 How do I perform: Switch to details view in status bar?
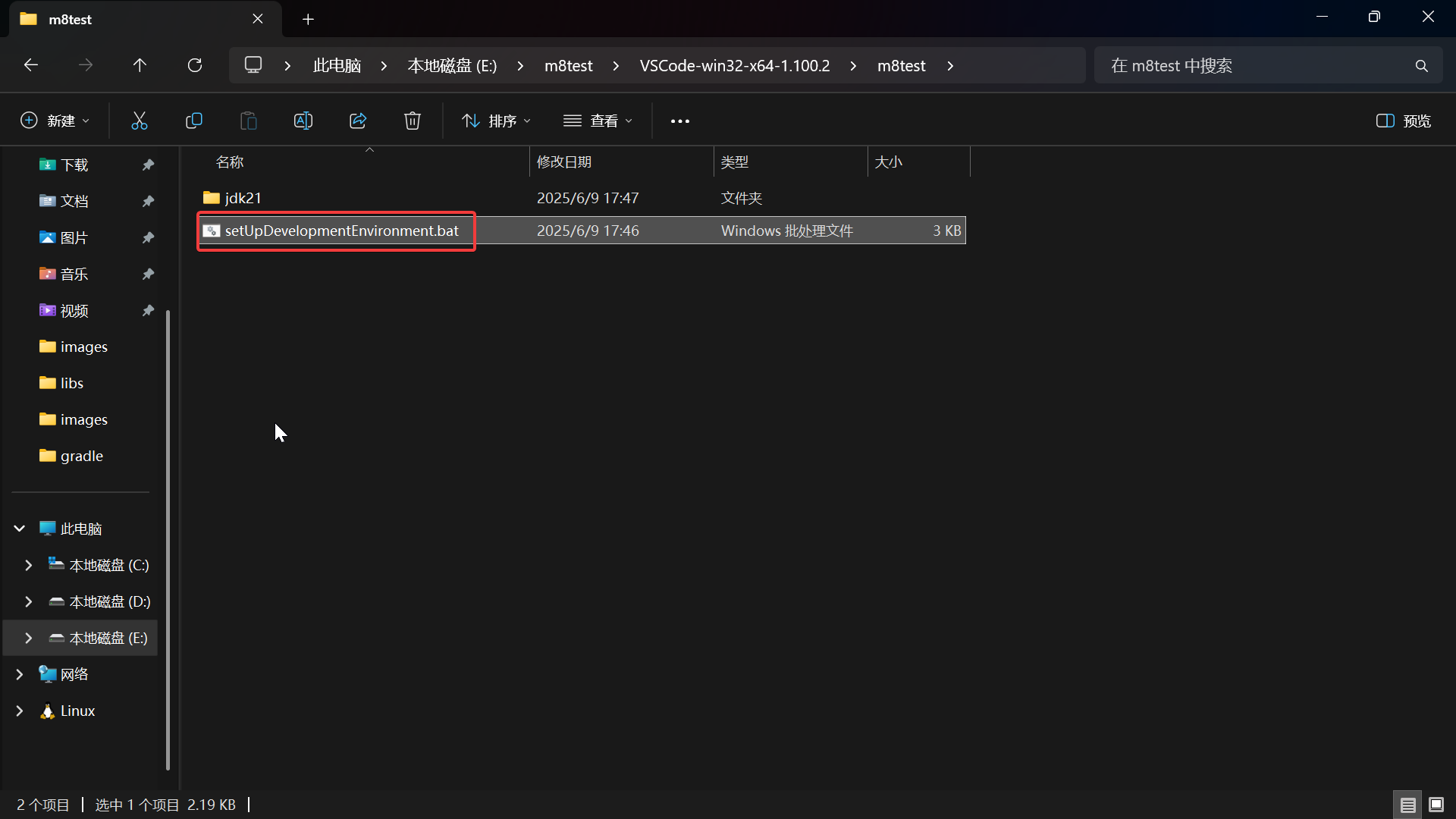tap(1408, 805)
